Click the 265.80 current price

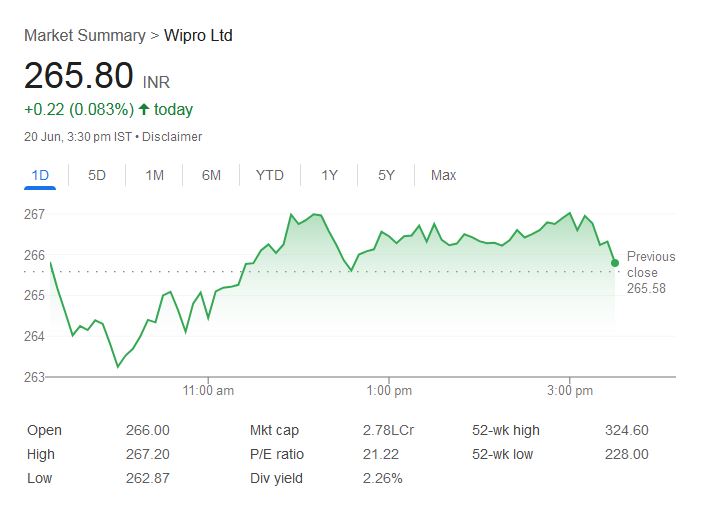(x=79, y=77)
